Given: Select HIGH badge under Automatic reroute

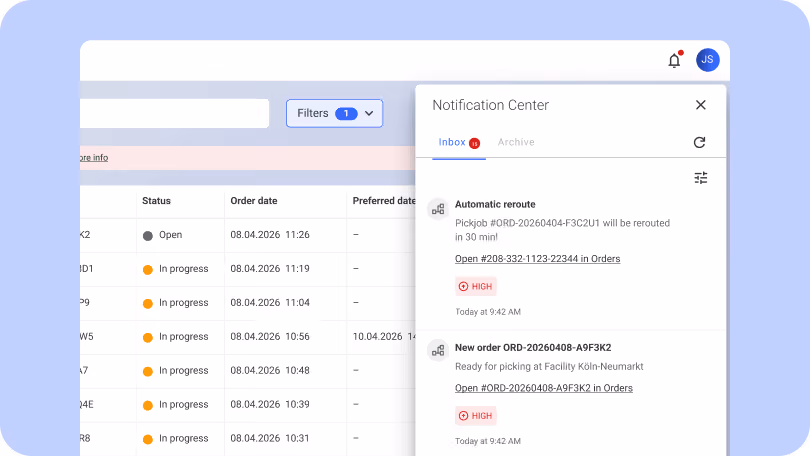Looking at the screenshot, I should coord(476,287).
